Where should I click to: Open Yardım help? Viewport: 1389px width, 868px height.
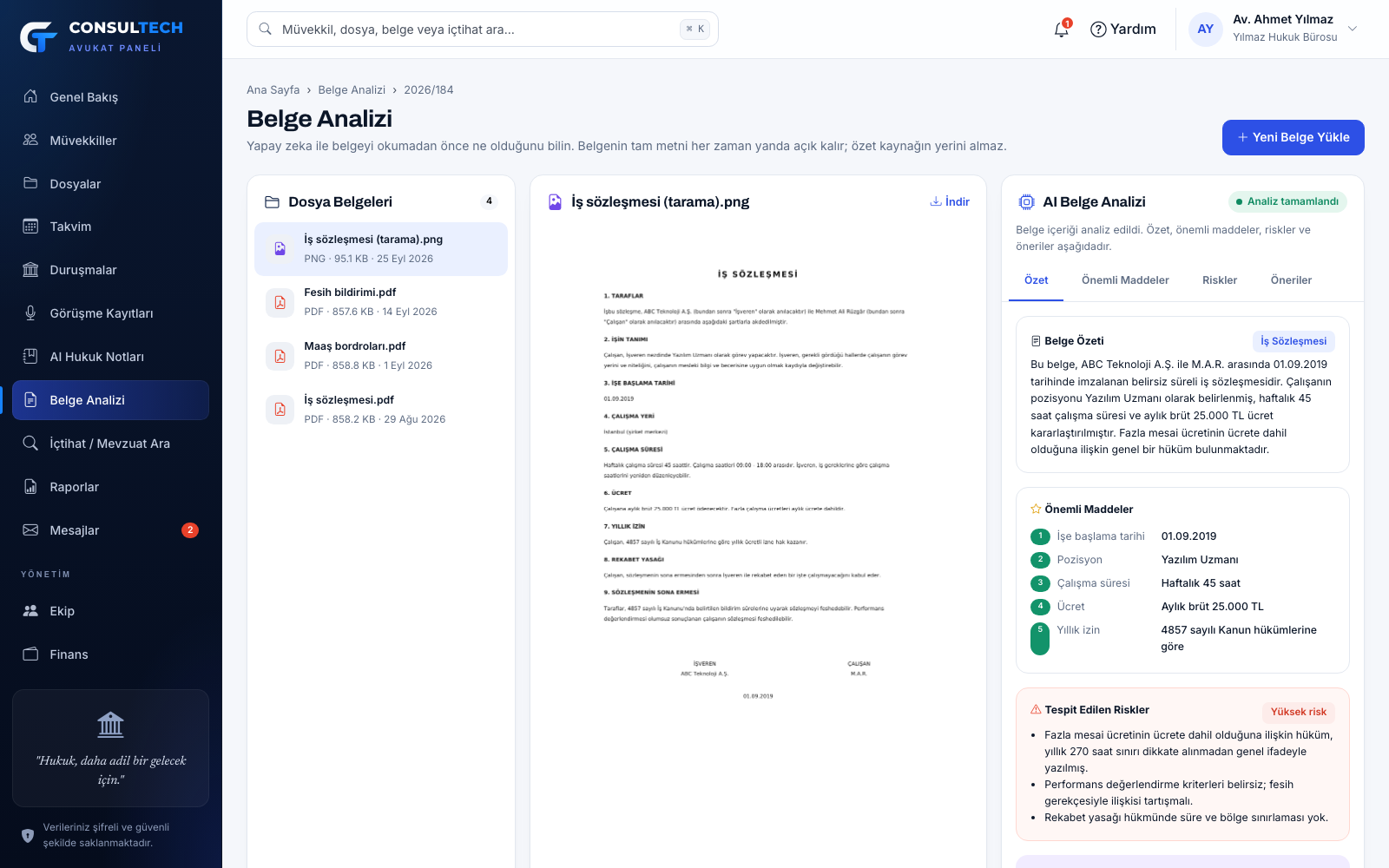1123,30
